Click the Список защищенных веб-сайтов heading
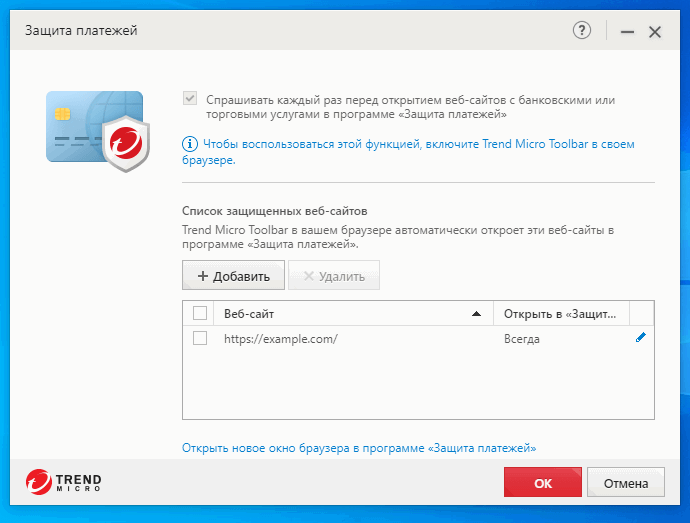 tap(275, 211)
